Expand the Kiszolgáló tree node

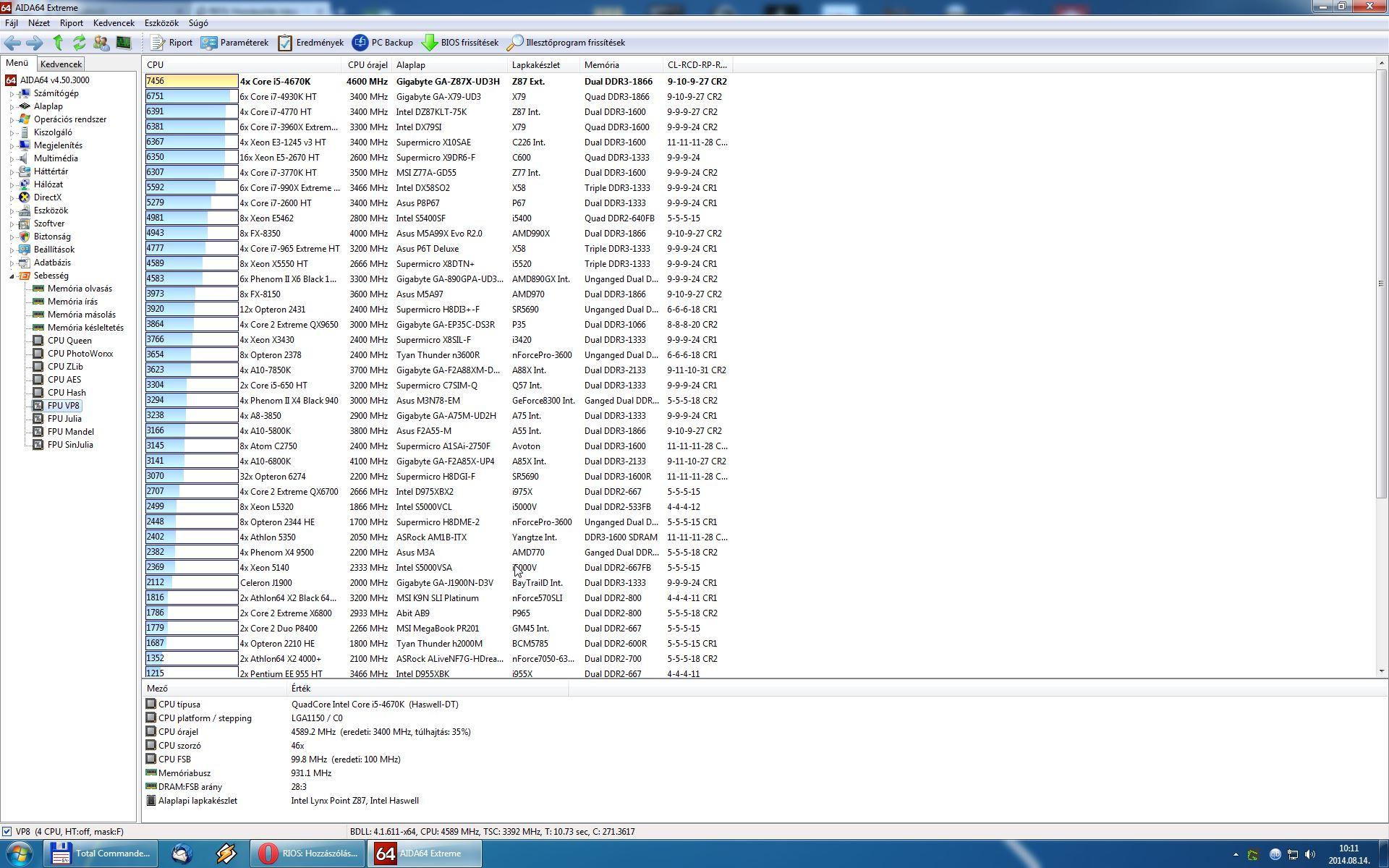(x=12, y=132)
